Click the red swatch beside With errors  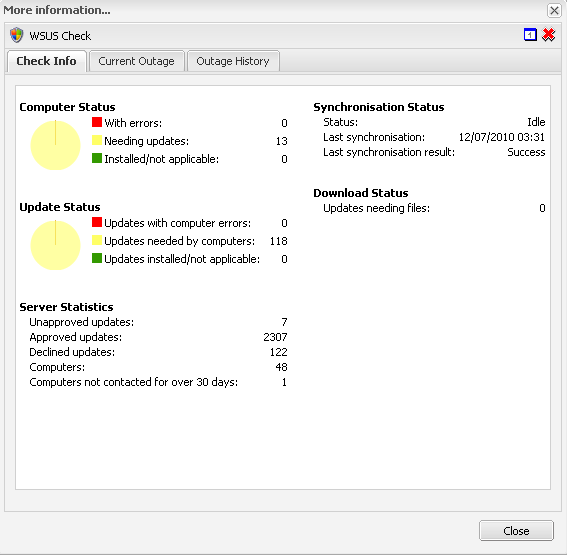[x=97, y=122]
